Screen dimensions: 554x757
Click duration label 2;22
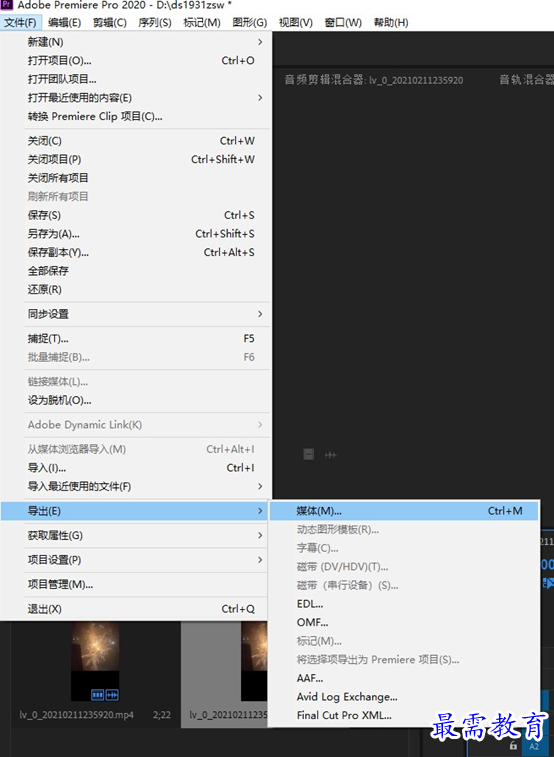[x=162, y=715]
